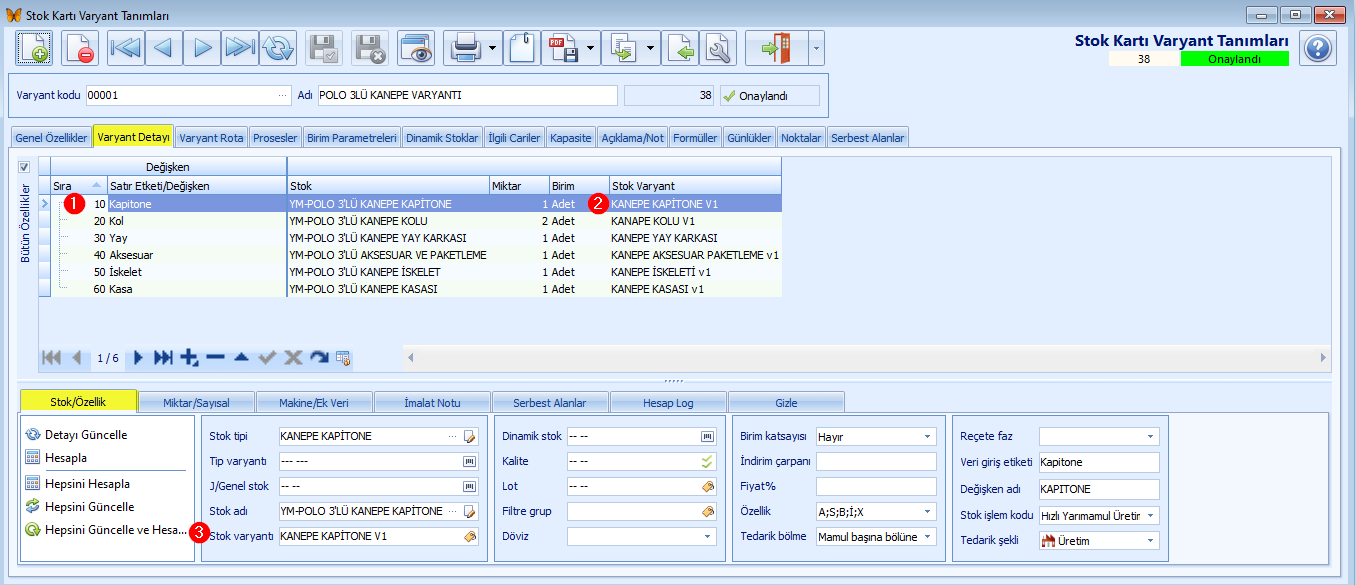Screen dimensions: 1355x585
Task: Sort by the Sıra column header
Action: 79,186
